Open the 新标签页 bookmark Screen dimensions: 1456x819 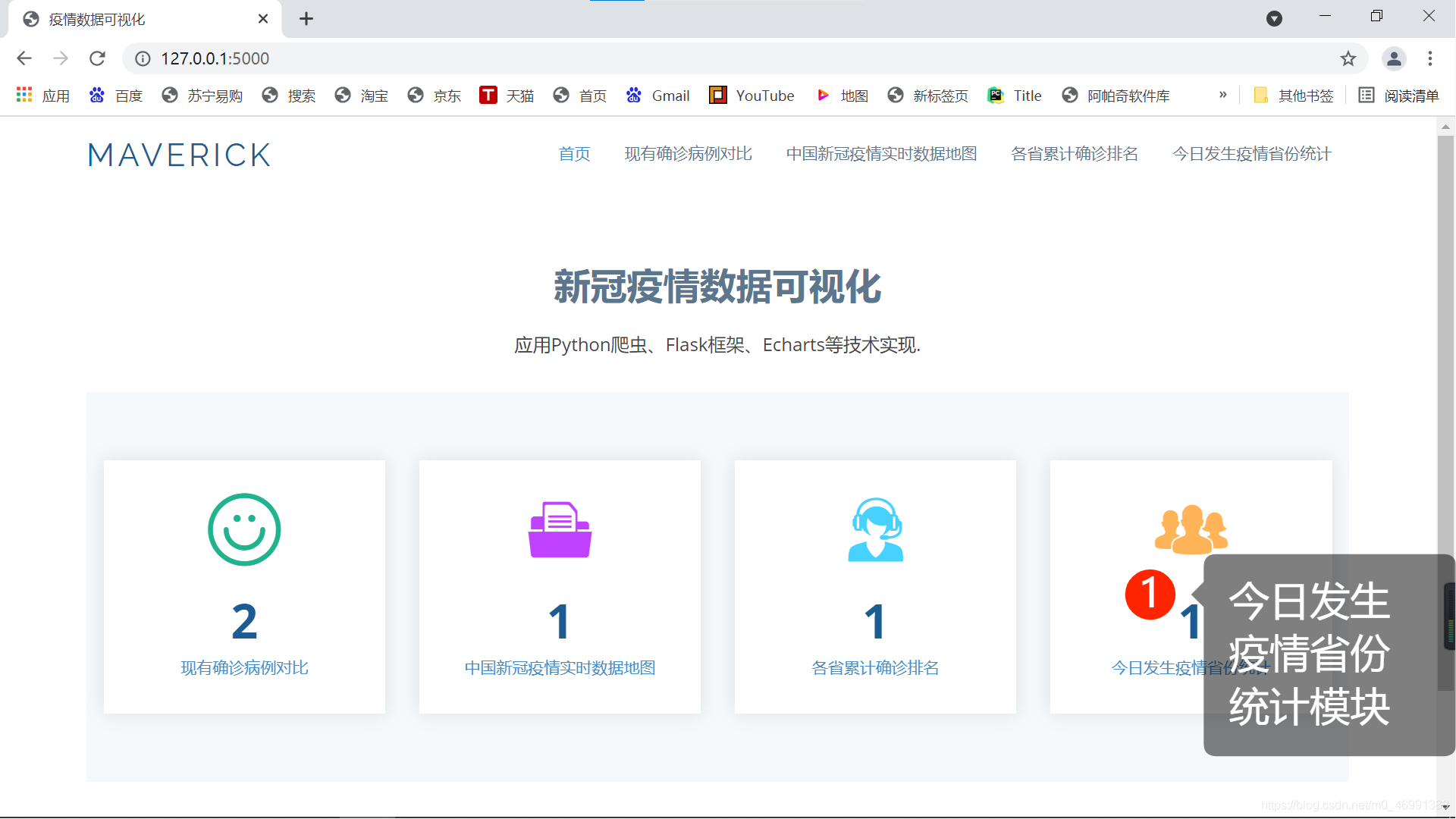(x=928, y=96)
